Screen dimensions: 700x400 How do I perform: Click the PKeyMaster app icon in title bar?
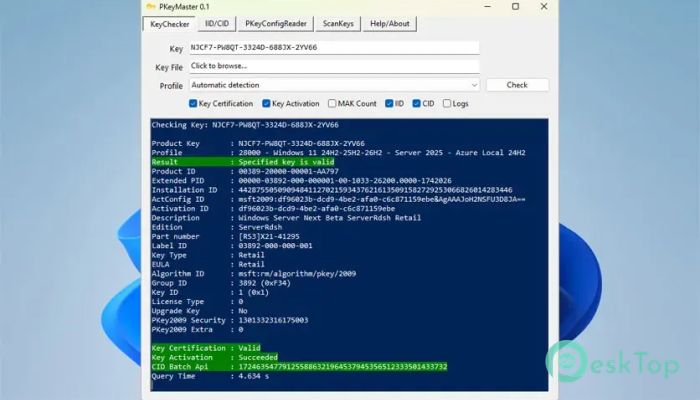tap(151, 7)
